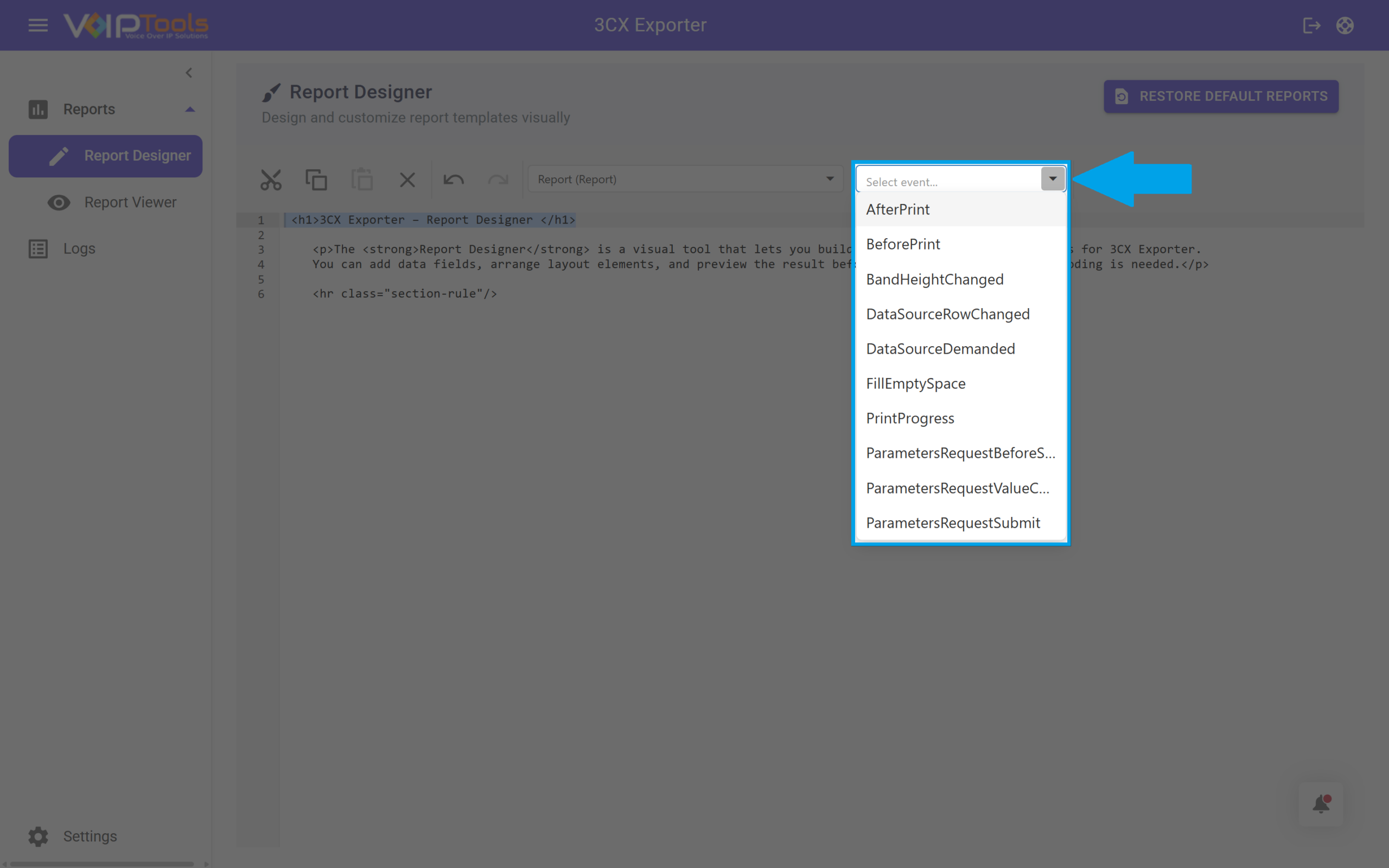The width and height of the screenshot is (1389, 868).
Task: Click line number 6 in gutter
Action: (260, 294)
